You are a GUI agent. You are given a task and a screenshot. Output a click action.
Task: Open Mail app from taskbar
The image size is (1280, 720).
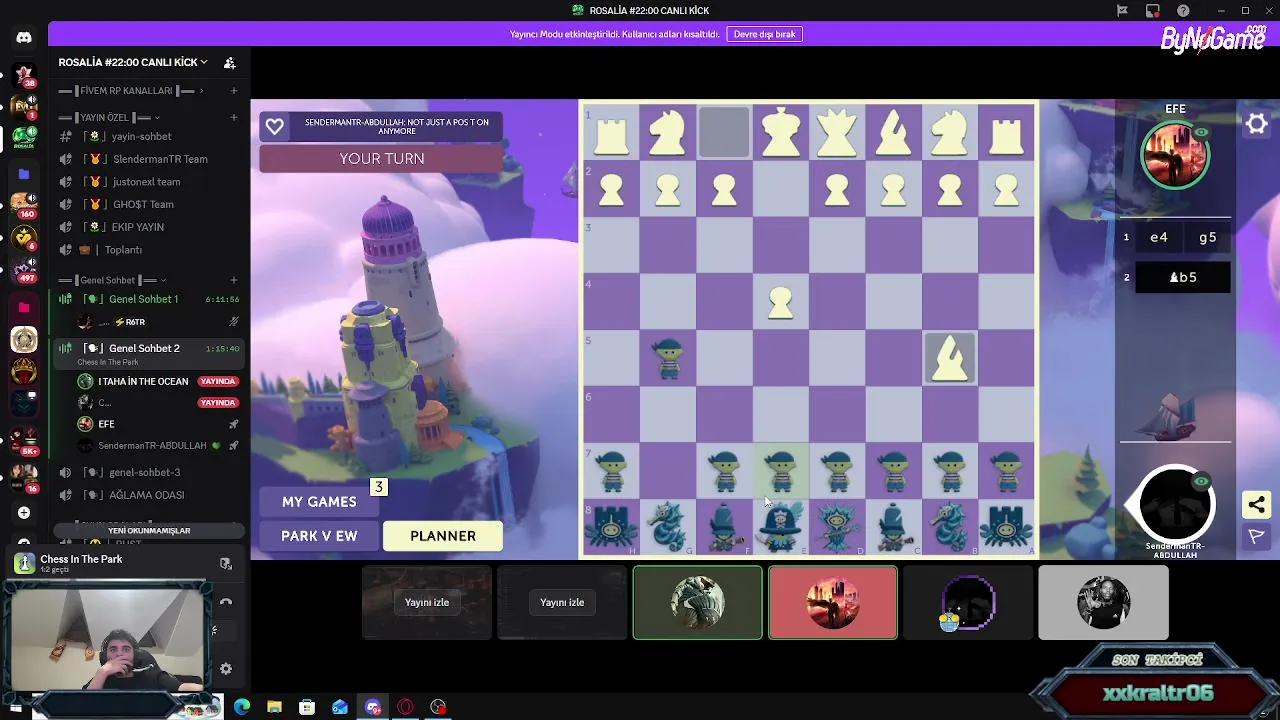(340, 707)
